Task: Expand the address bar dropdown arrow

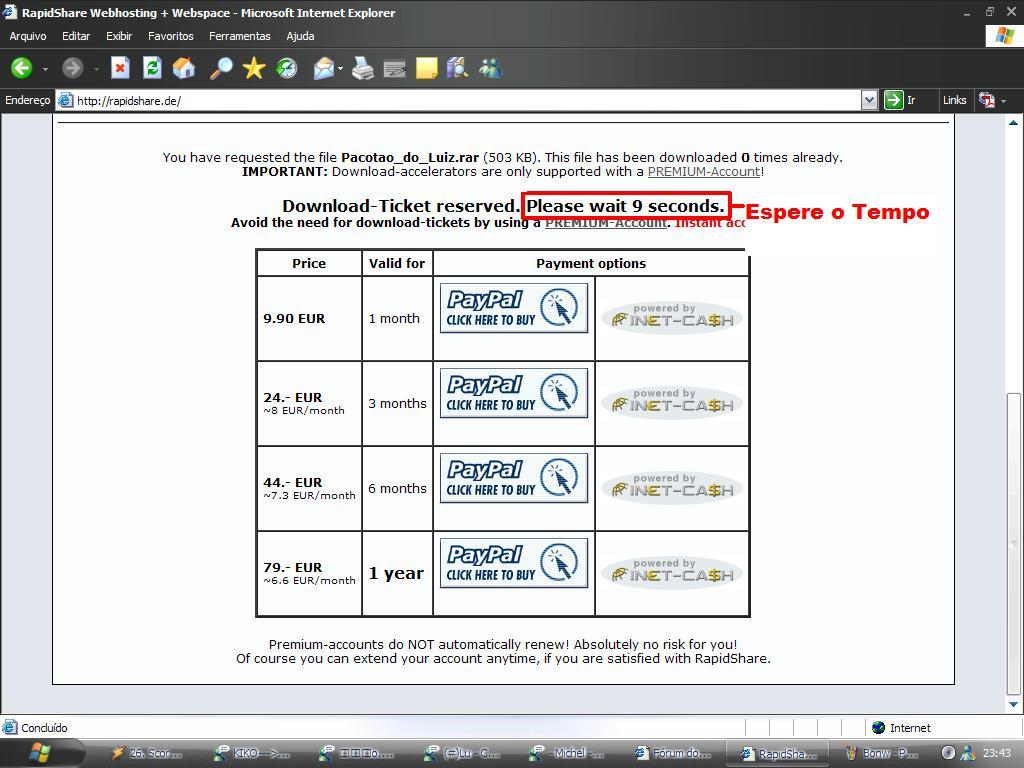Action: tap(869, 101)
